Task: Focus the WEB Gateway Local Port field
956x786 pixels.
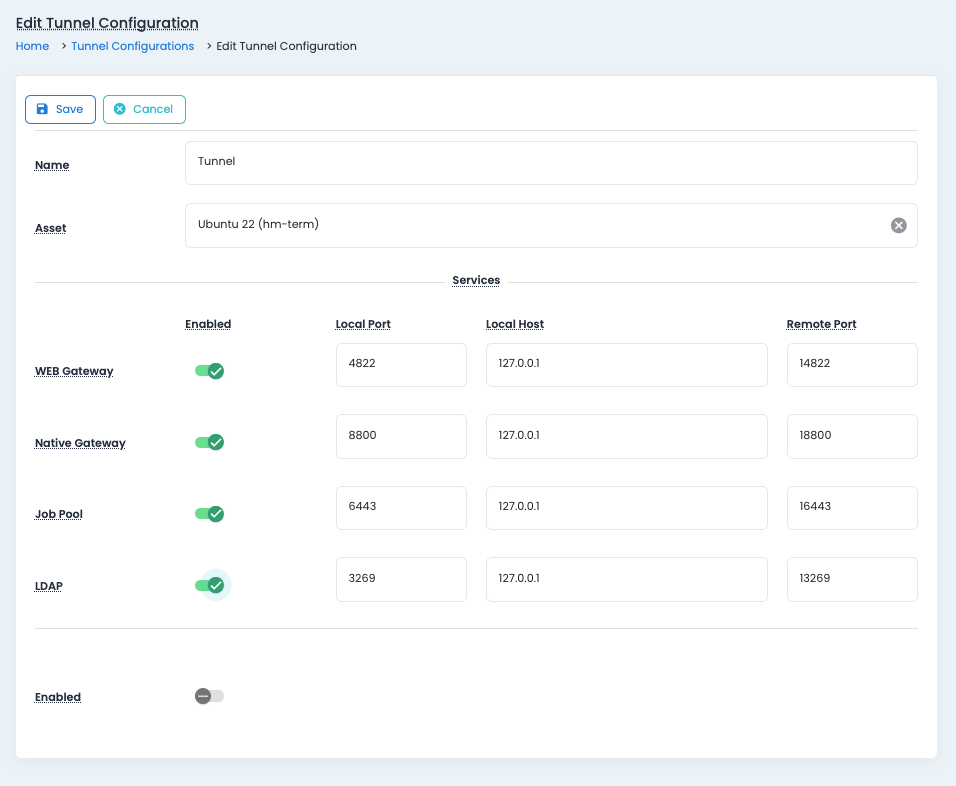Action: pos(401,365)
